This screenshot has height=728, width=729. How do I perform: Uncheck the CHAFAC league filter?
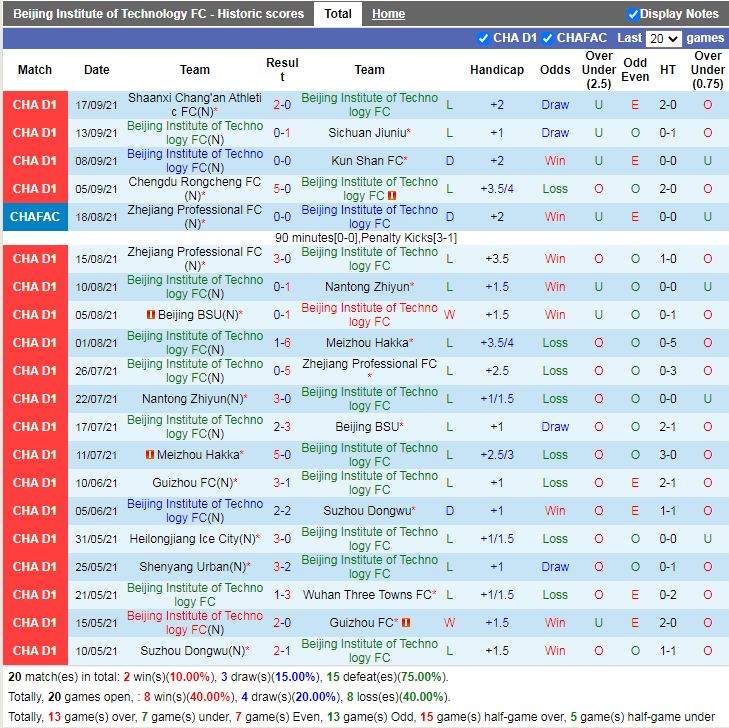[x=548, y=38]
